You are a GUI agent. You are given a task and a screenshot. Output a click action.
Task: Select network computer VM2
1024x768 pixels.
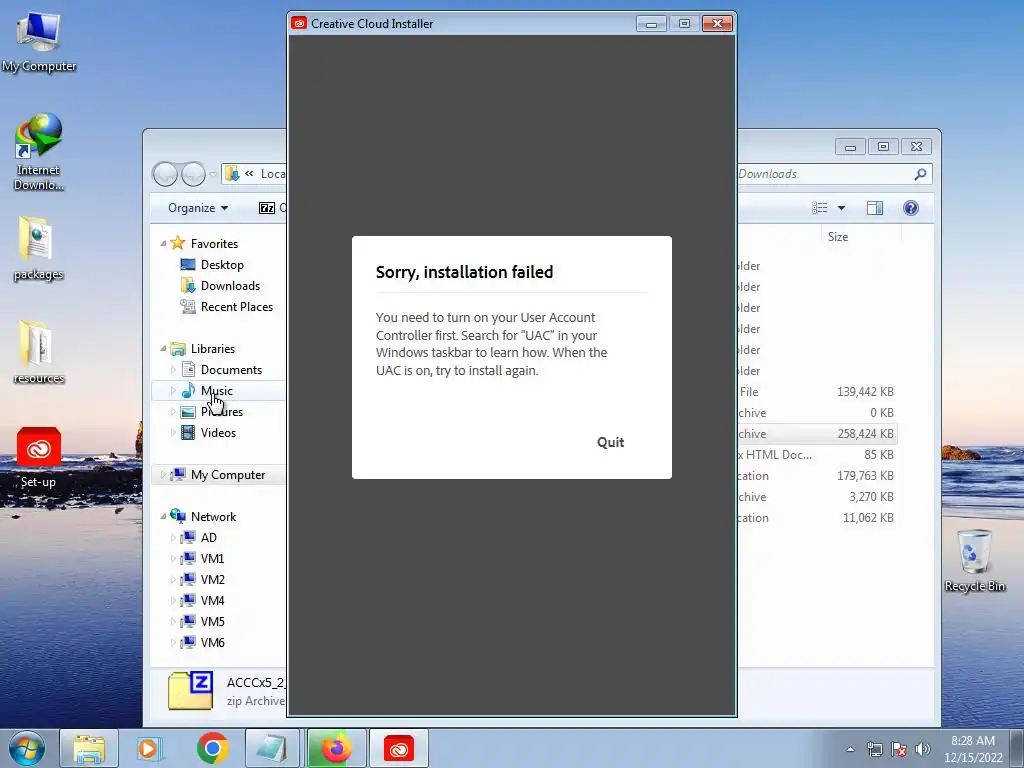(x=212, y=579)
